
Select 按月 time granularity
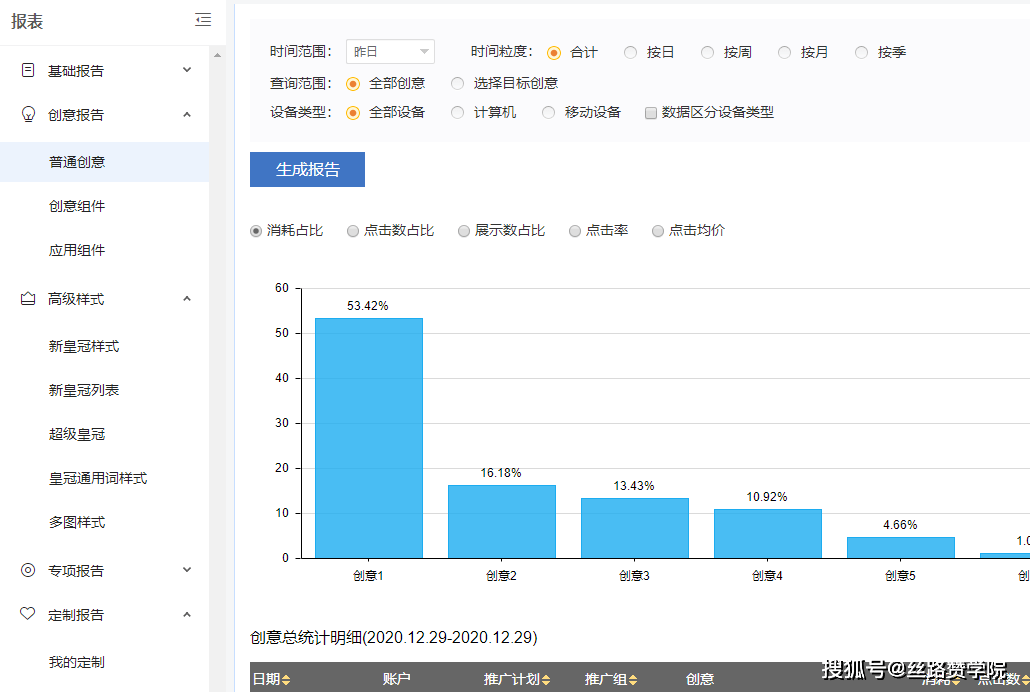tap(784, 53)
